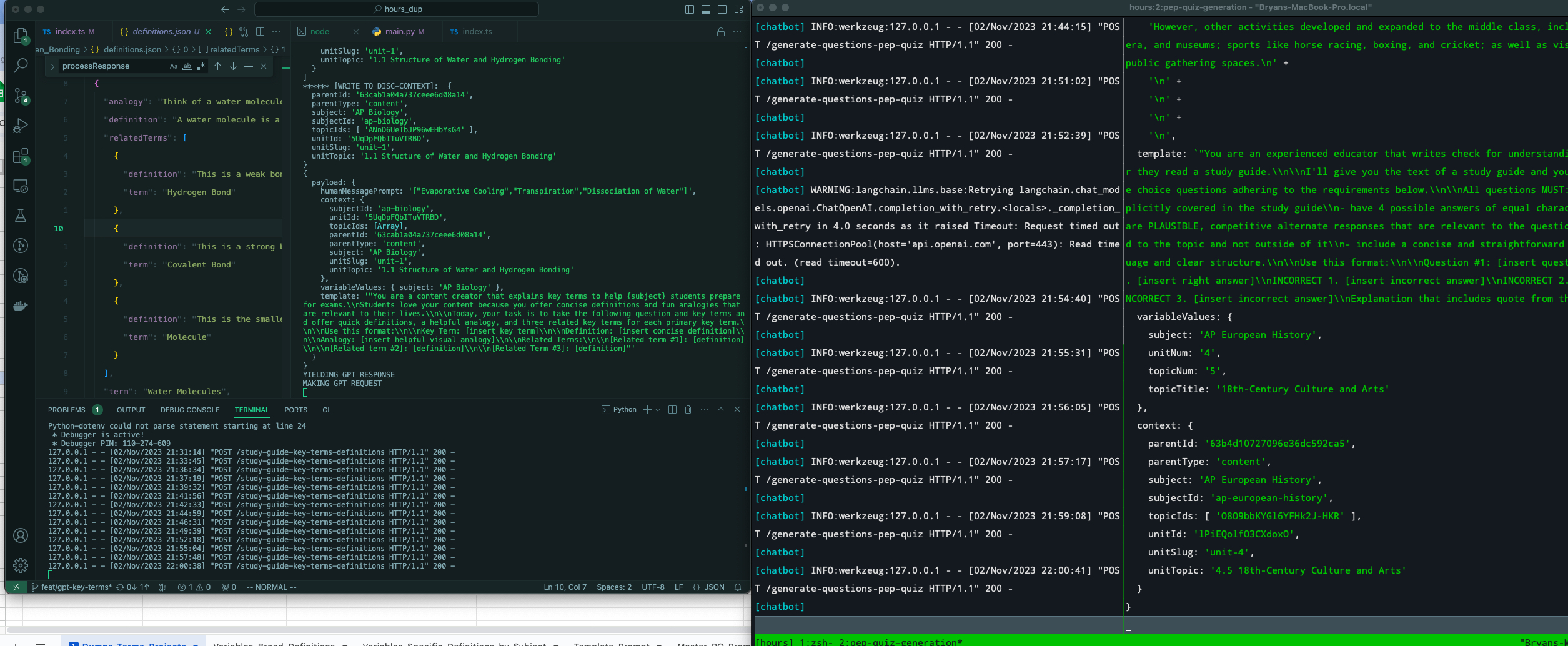Go to next find match
This screenshot has width=1568, height=646.
pos(233,66)
